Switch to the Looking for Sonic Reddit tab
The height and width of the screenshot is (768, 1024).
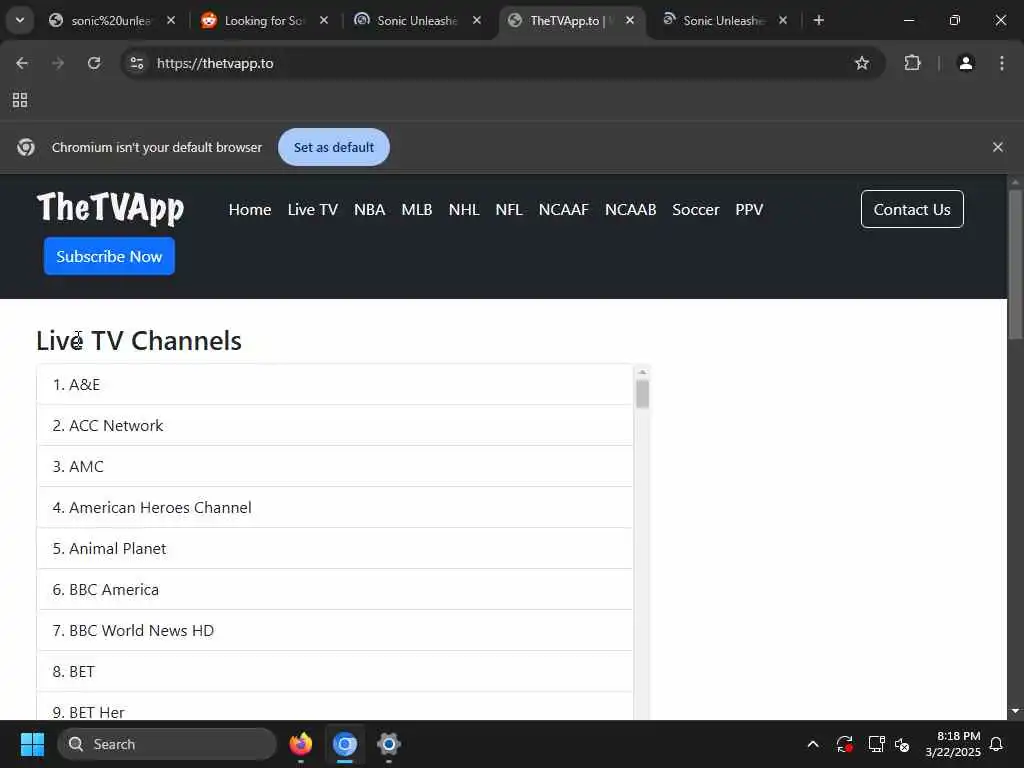(264, 20)
